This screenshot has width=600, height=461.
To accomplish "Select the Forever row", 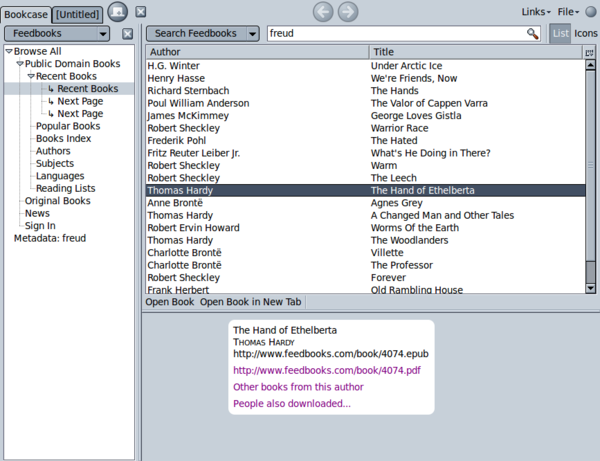I will pos(365,277).
